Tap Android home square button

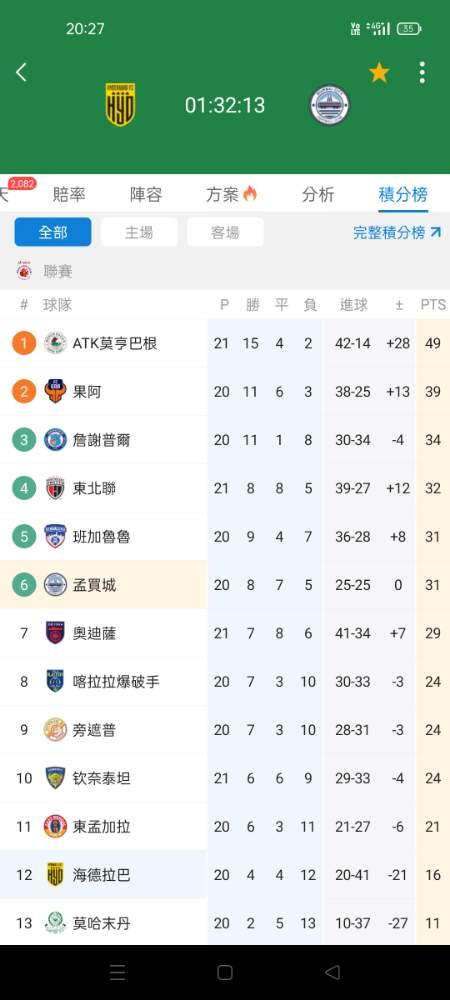click(224, 972)
